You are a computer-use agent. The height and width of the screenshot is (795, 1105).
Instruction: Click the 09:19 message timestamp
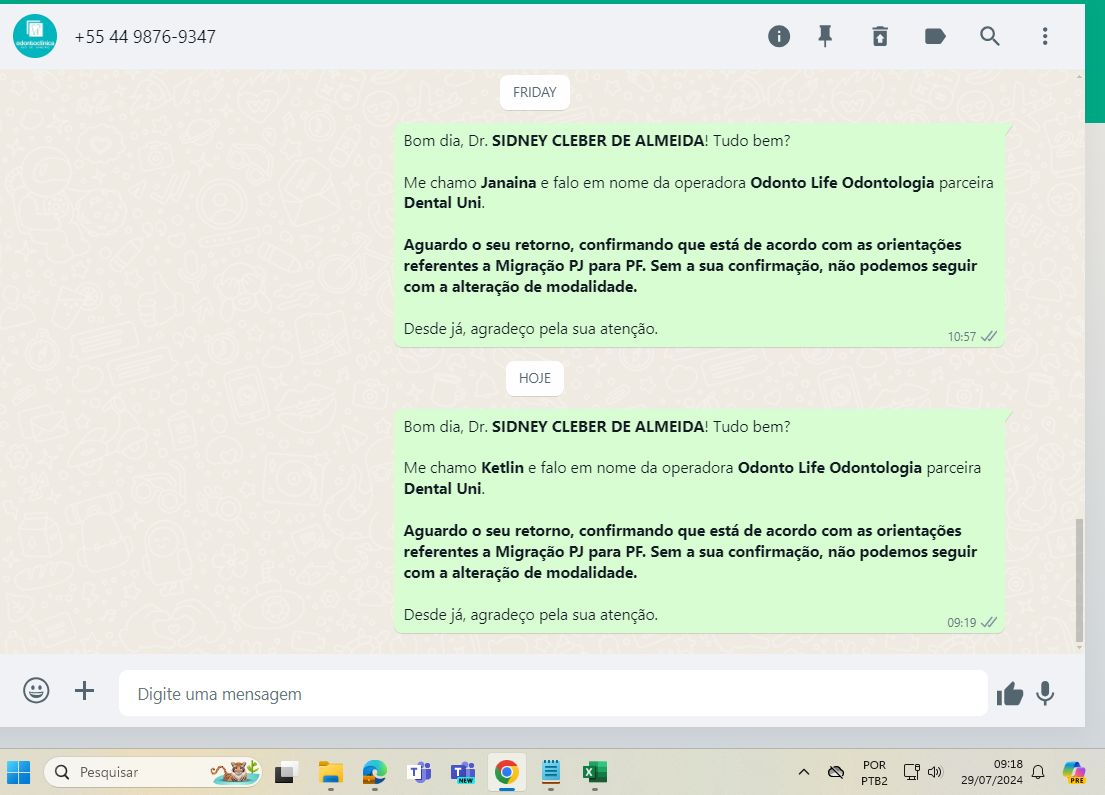pos(961,623)
